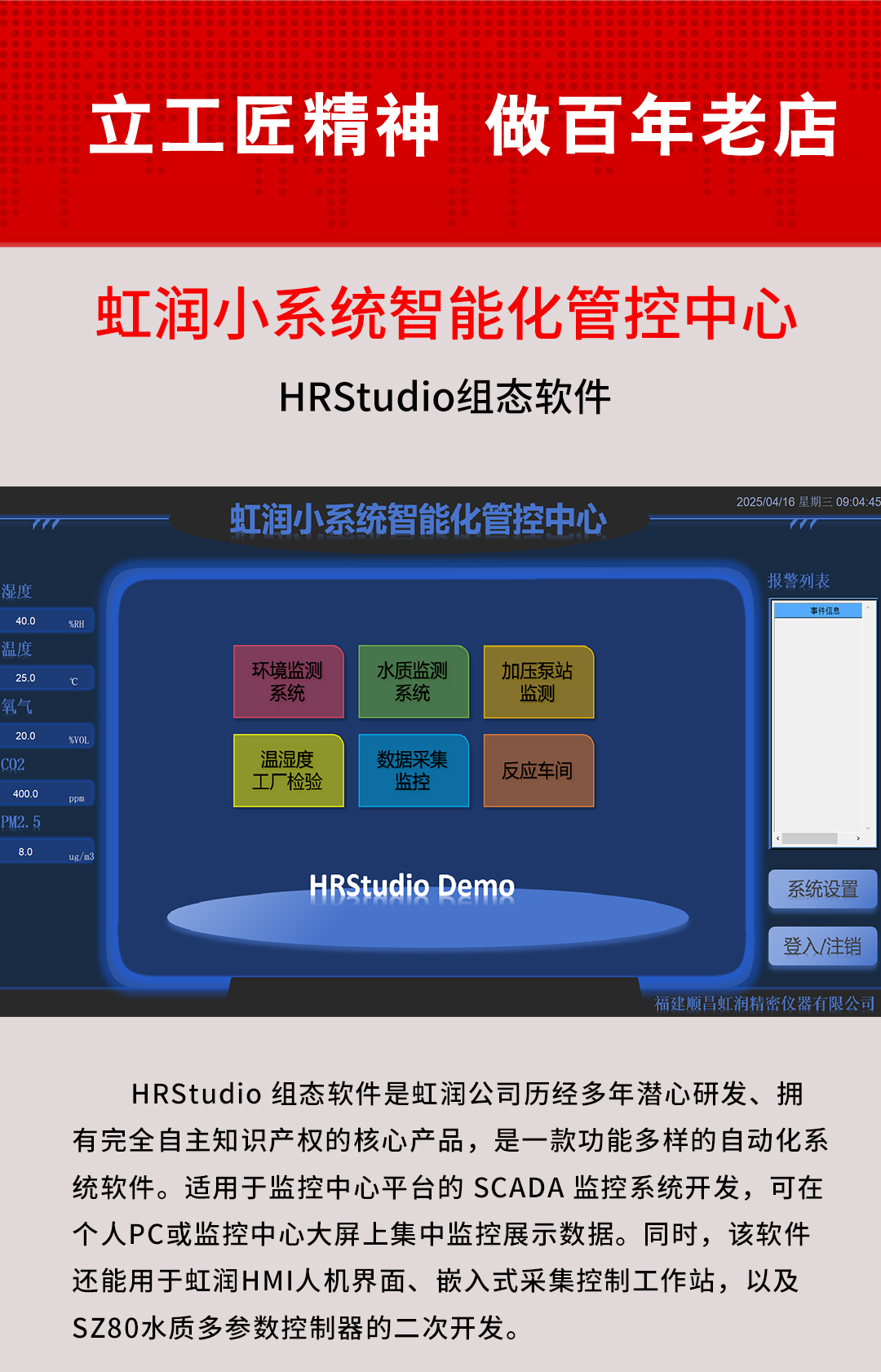Select the temperature 25.0 ℃ value field

46,678
